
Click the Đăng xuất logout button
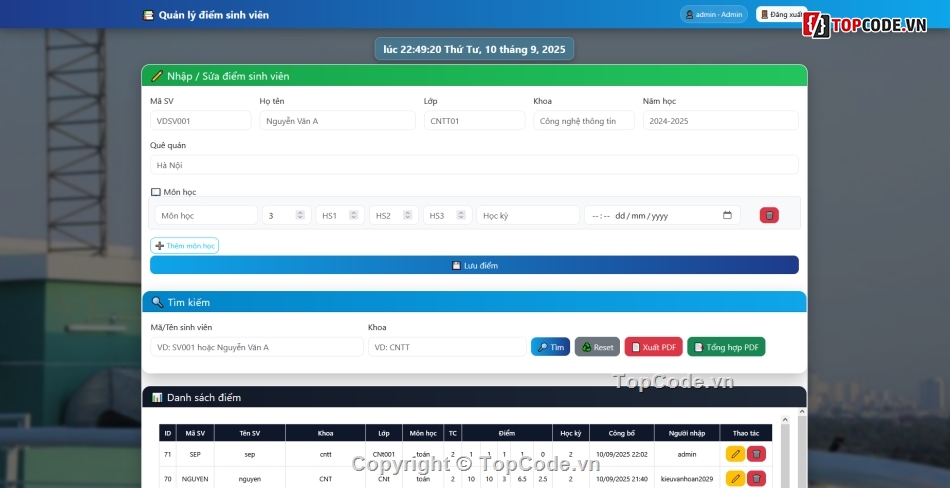click(x=781, y=15)
